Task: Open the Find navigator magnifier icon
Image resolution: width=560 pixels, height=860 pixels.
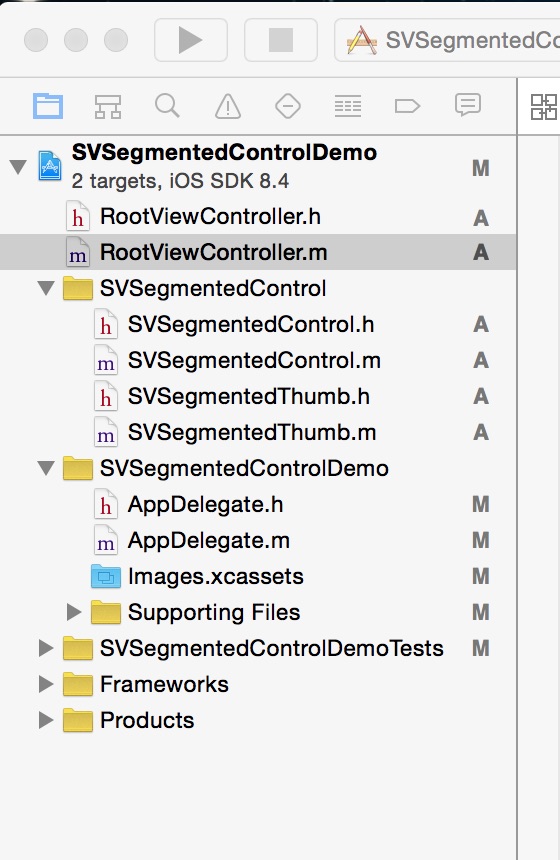Action: [167, 105]
